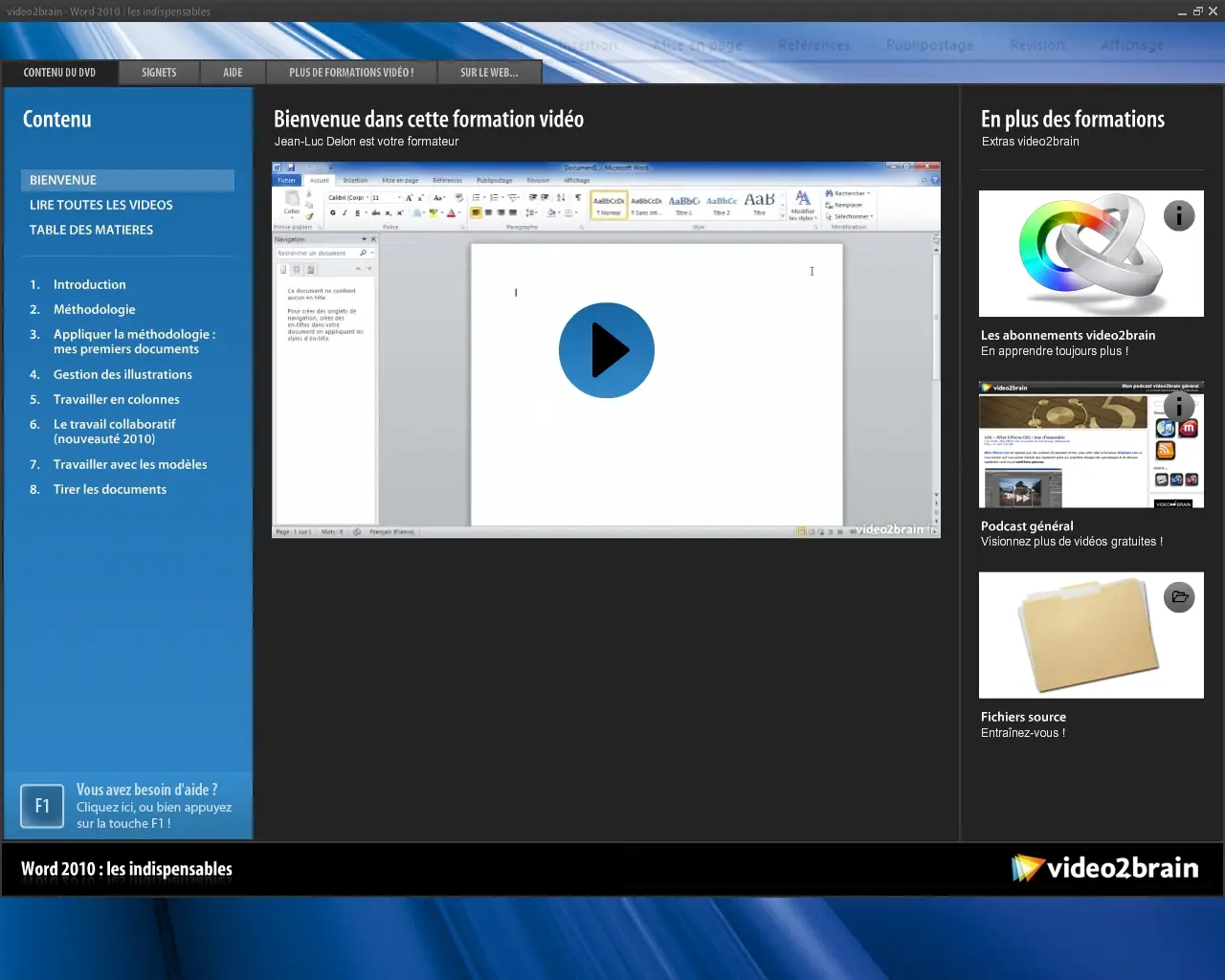The image size is (1225, 980).
Task: Select the Bienvenue menu entry
Action: coord(127,180)
